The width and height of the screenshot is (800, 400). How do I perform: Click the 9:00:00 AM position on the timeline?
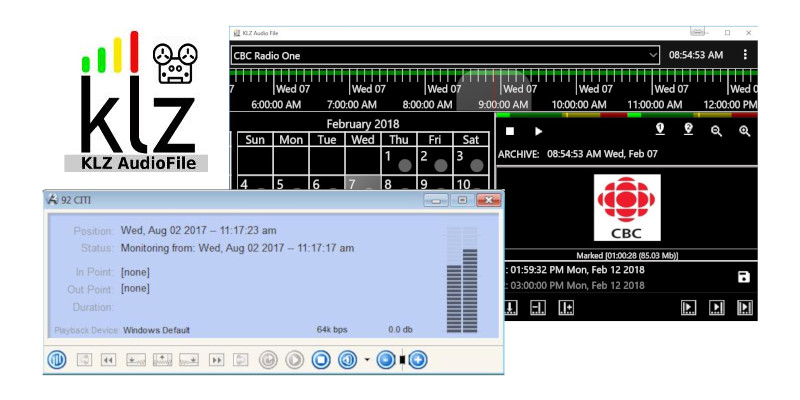[503, 104]
